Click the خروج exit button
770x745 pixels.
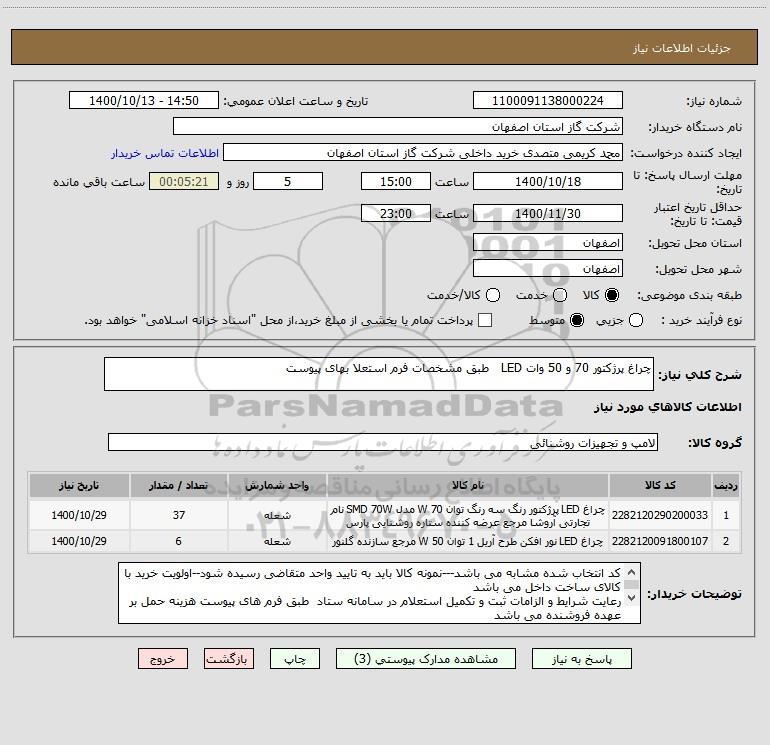tap(163, 659)
